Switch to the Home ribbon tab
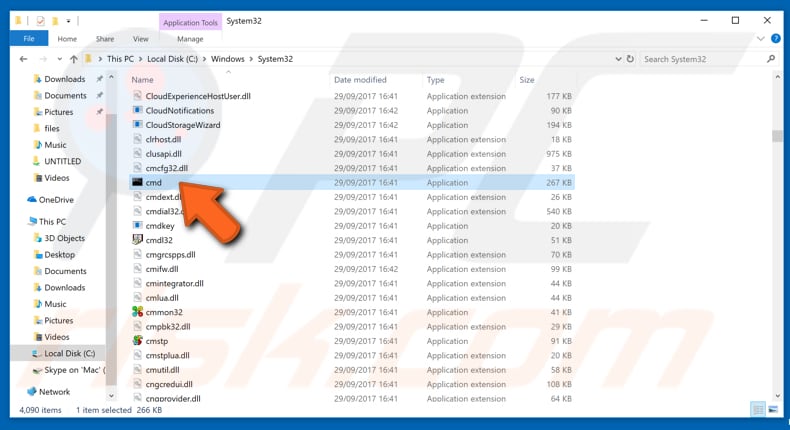 (67, 39)
